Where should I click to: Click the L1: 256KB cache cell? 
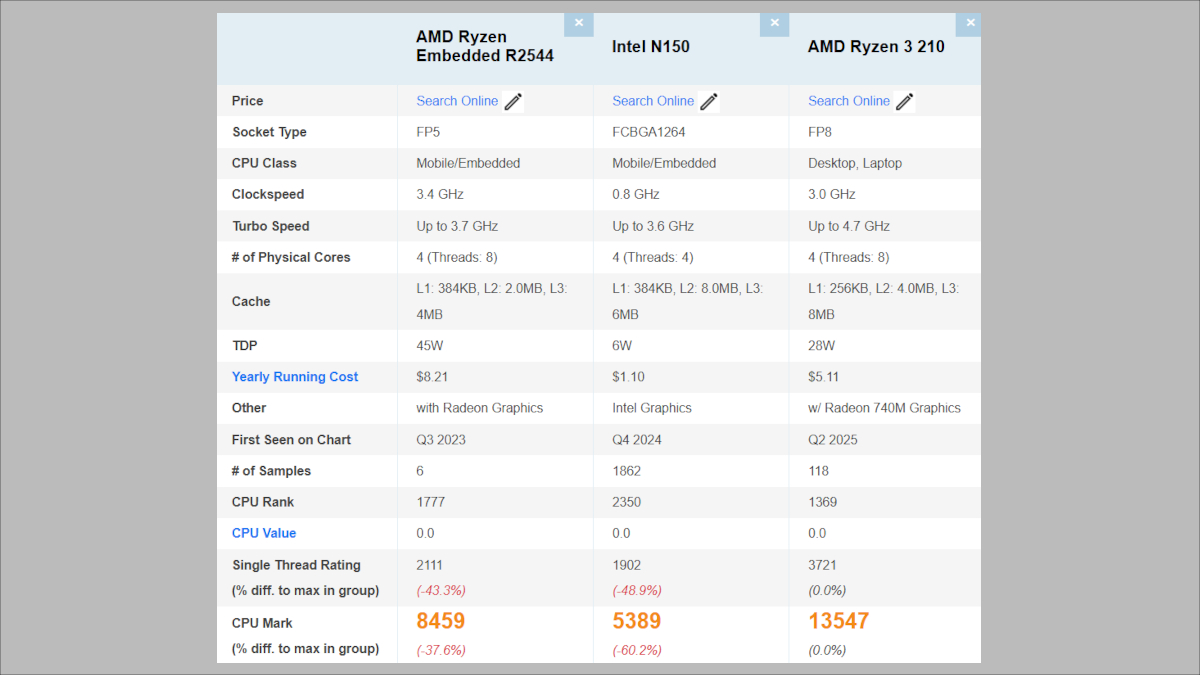pos(883,301)
